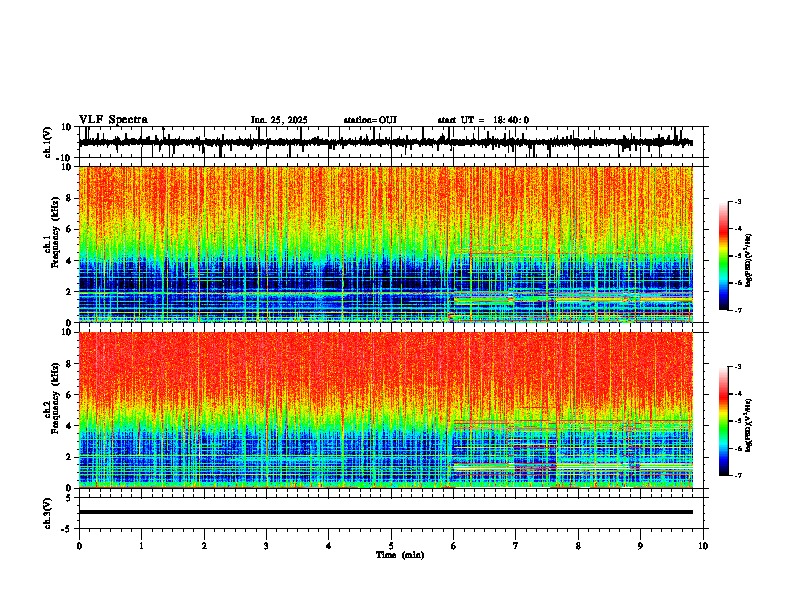Click the time axis tick label "5"
The width and height of the screenshot is (792, 612).
pyautogui.click(x=391, y=546)
